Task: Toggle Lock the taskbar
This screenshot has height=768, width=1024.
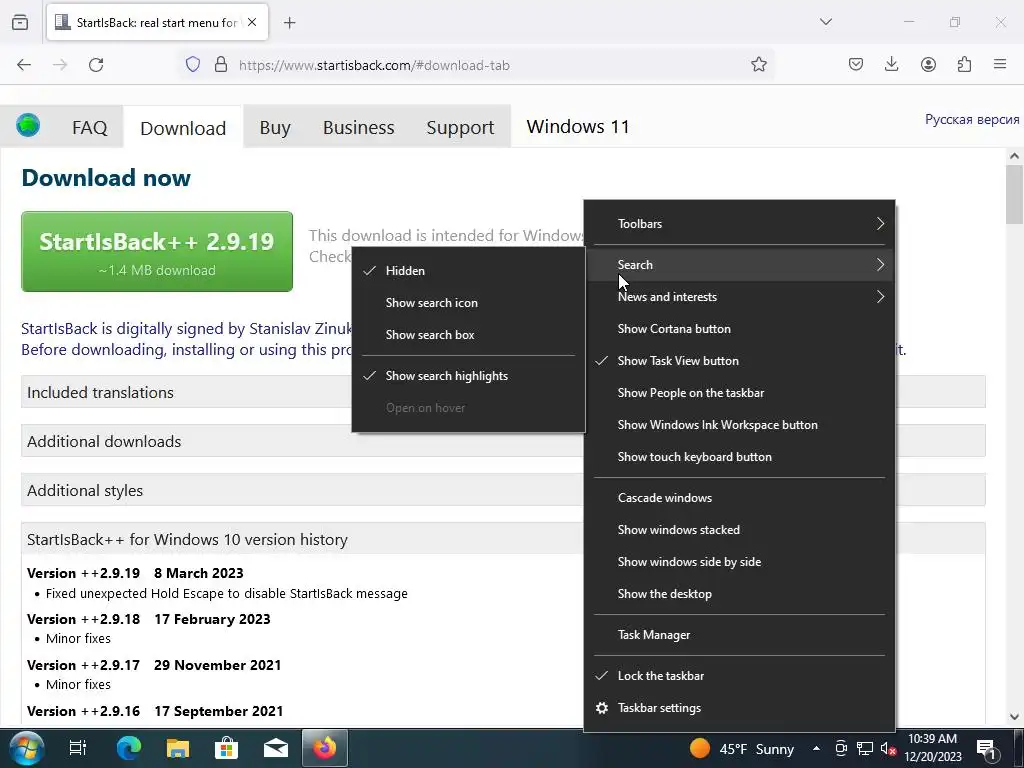Action: click(x=739, y=676)
